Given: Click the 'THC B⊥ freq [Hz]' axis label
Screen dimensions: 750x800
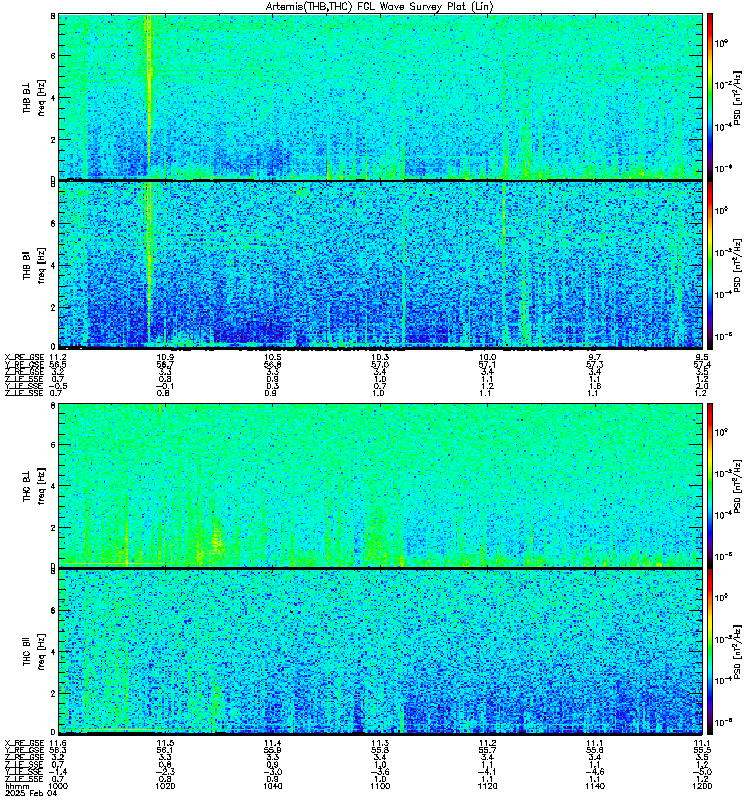Looking at the screenshot, I should coord(34,485).
